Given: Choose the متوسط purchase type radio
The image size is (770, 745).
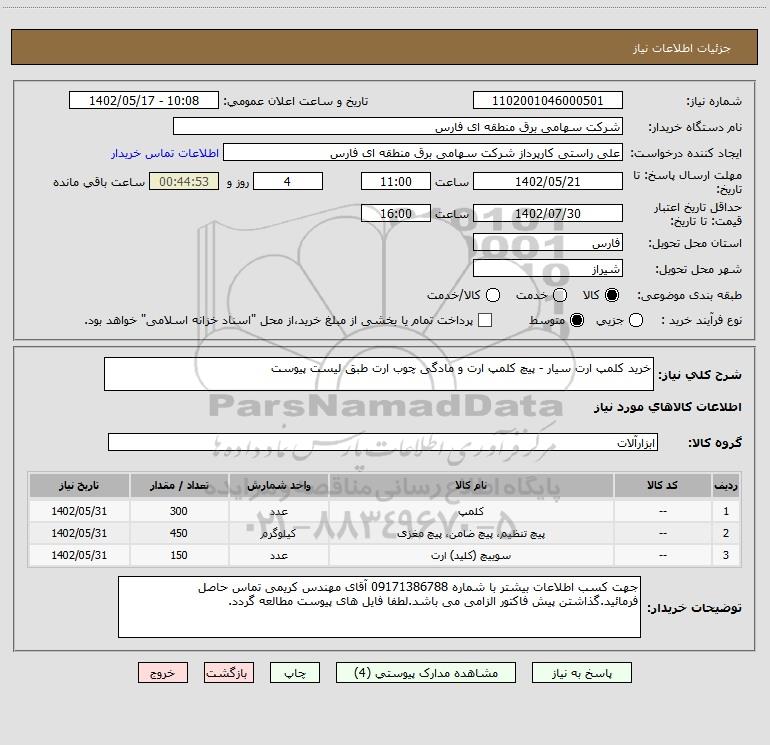Looking at the screenshot, I should (x=577, y=320).
